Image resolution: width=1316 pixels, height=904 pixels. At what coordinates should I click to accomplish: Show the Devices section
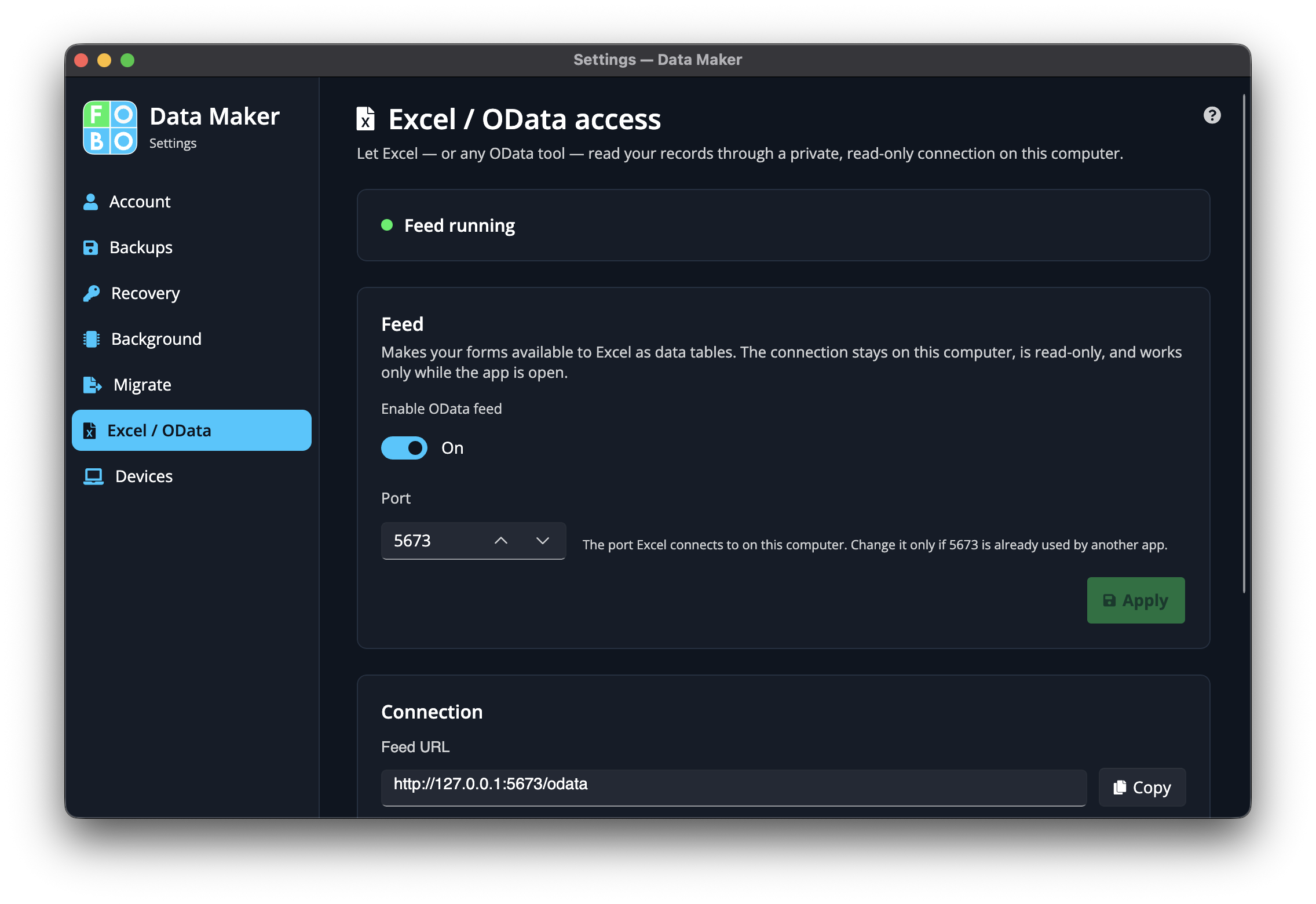pyautogui.click(x=192, y=476)
